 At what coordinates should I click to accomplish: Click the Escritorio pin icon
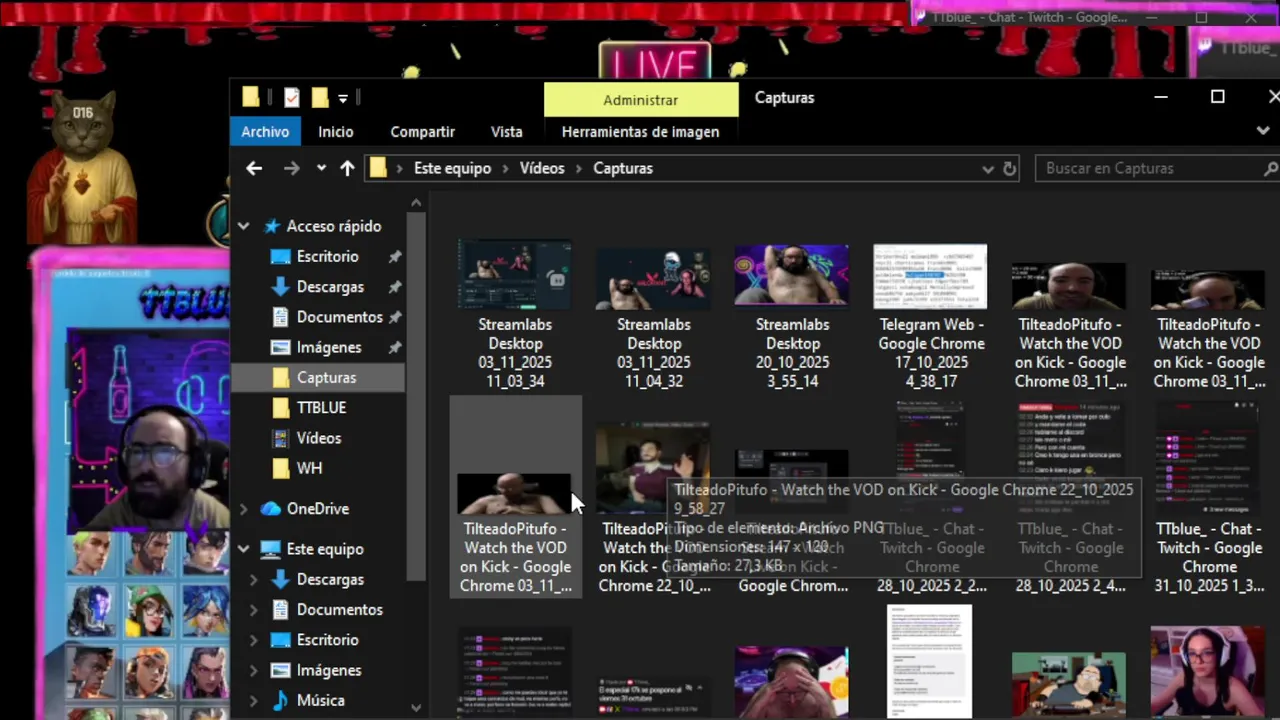coord(395,257)
